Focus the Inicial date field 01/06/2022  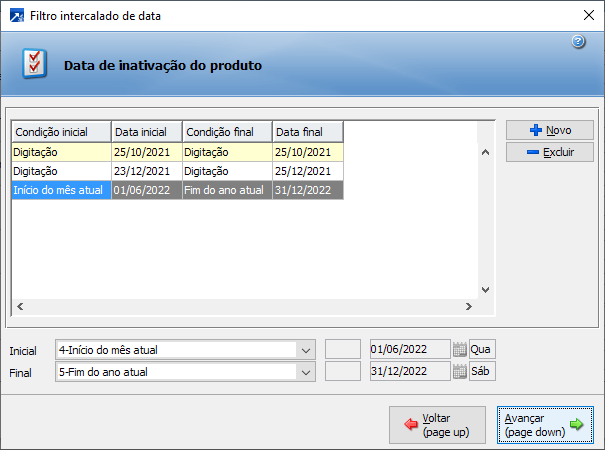coord(410,349)
